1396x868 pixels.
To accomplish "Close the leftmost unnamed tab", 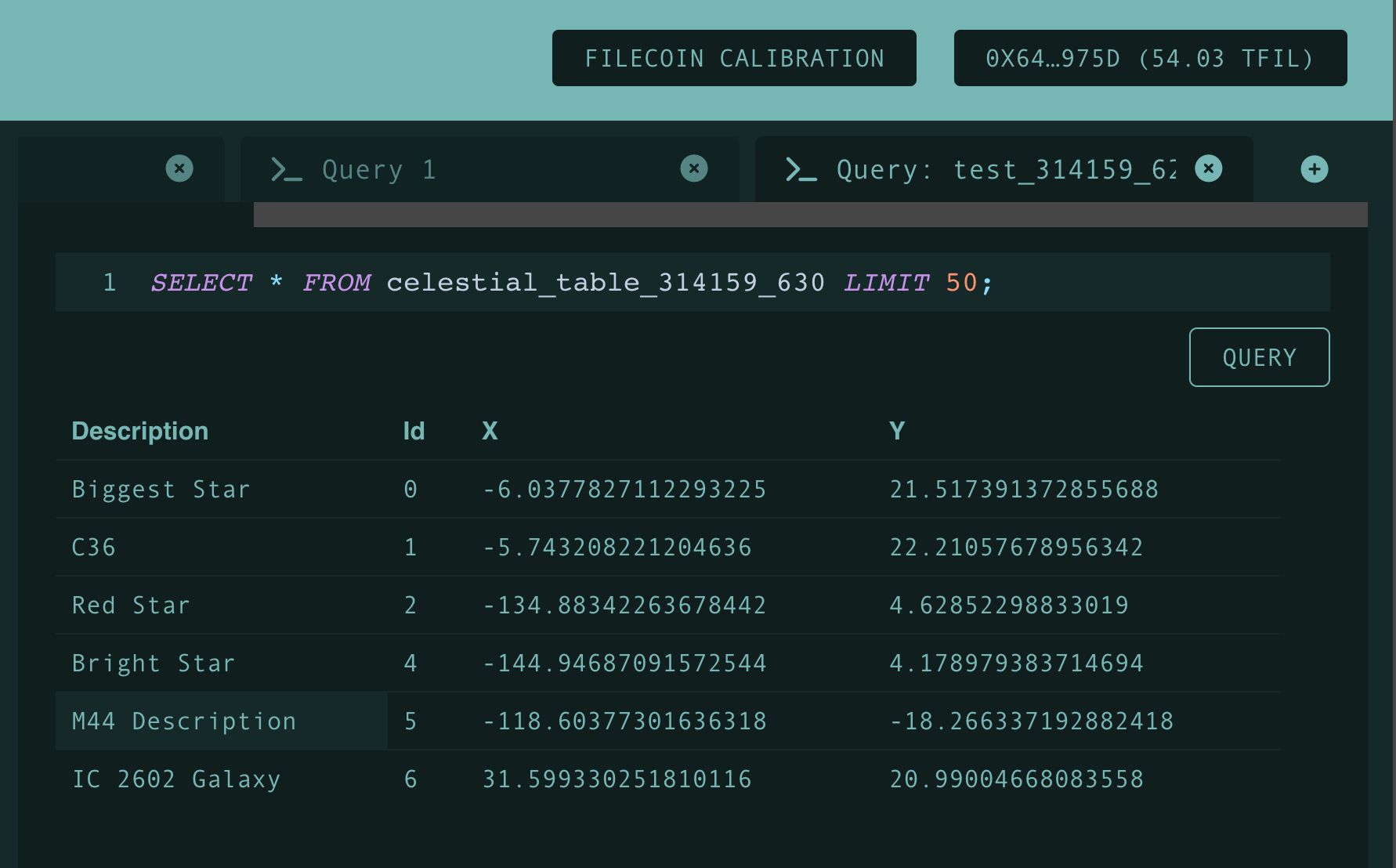I will tap(179, 168).
